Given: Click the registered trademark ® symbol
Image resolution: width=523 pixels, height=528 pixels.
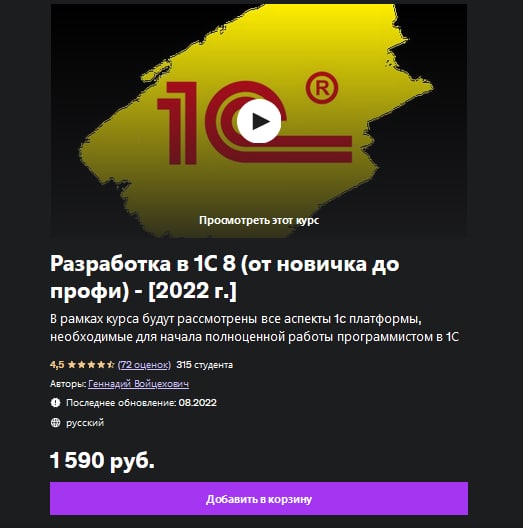Looking at the screenshot, I should 322,88.
